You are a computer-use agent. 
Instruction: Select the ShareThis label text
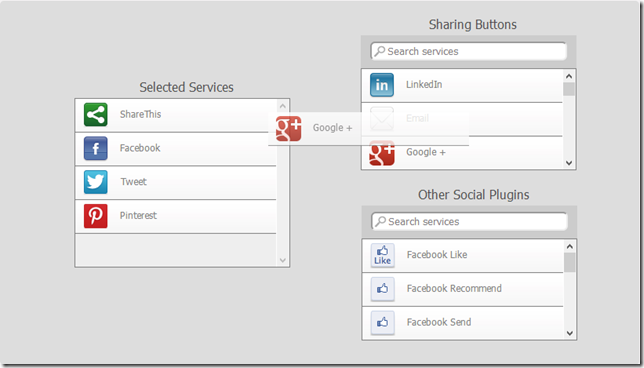coord(140,114)
